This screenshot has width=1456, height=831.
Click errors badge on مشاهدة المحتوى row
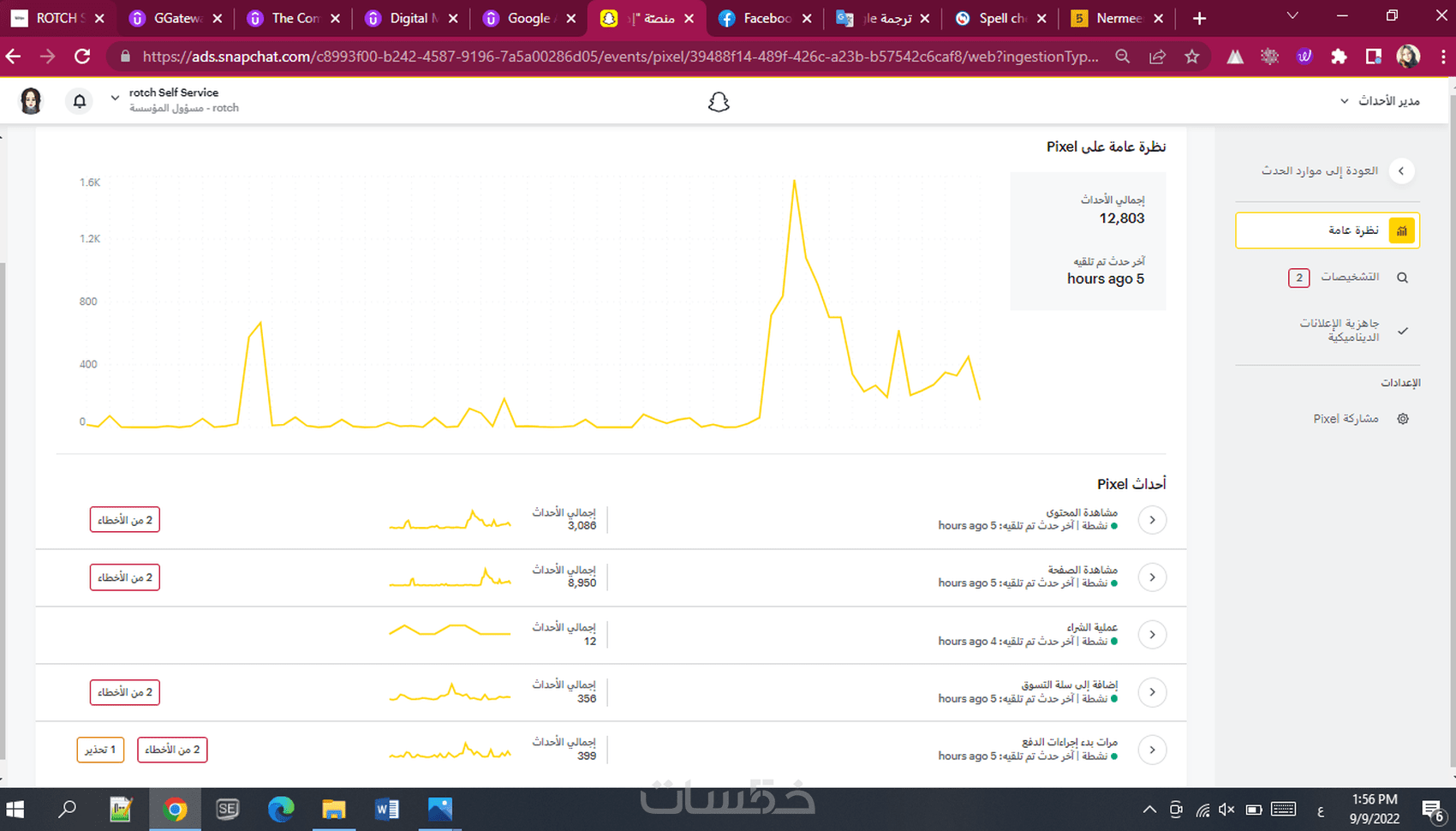[125, 520]
